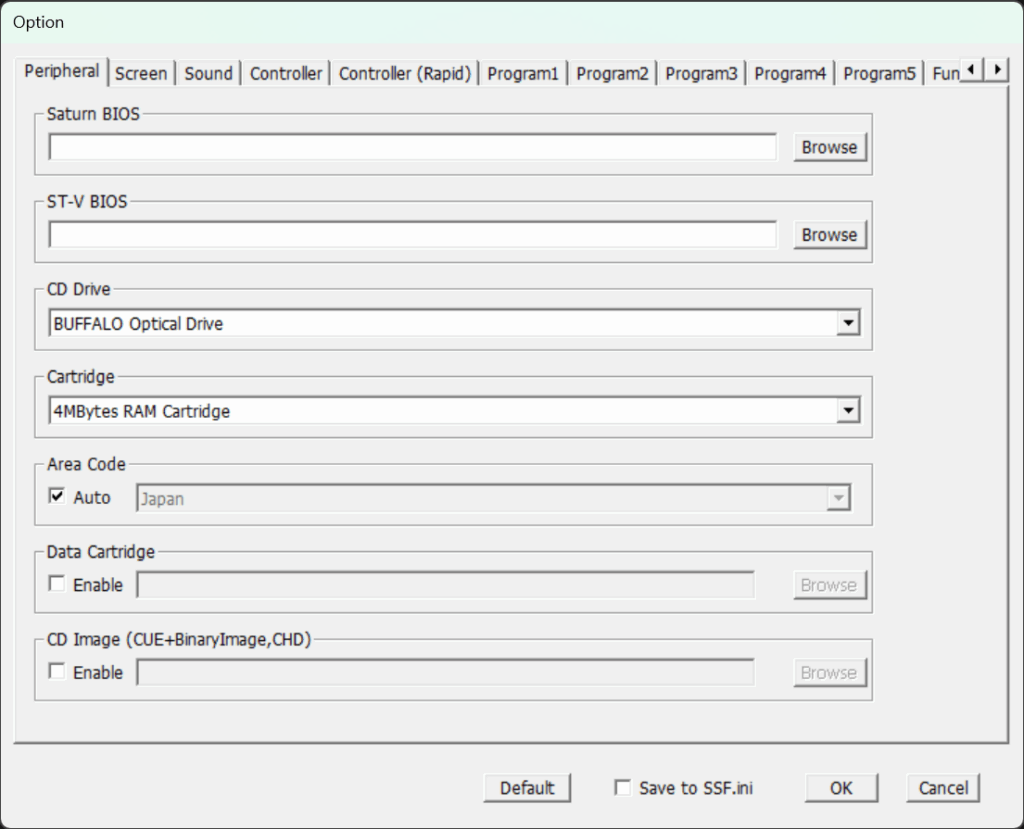Check Save to SSF.ini
The height and width of the screenshot is (829, 1024).
pos(622,787)
